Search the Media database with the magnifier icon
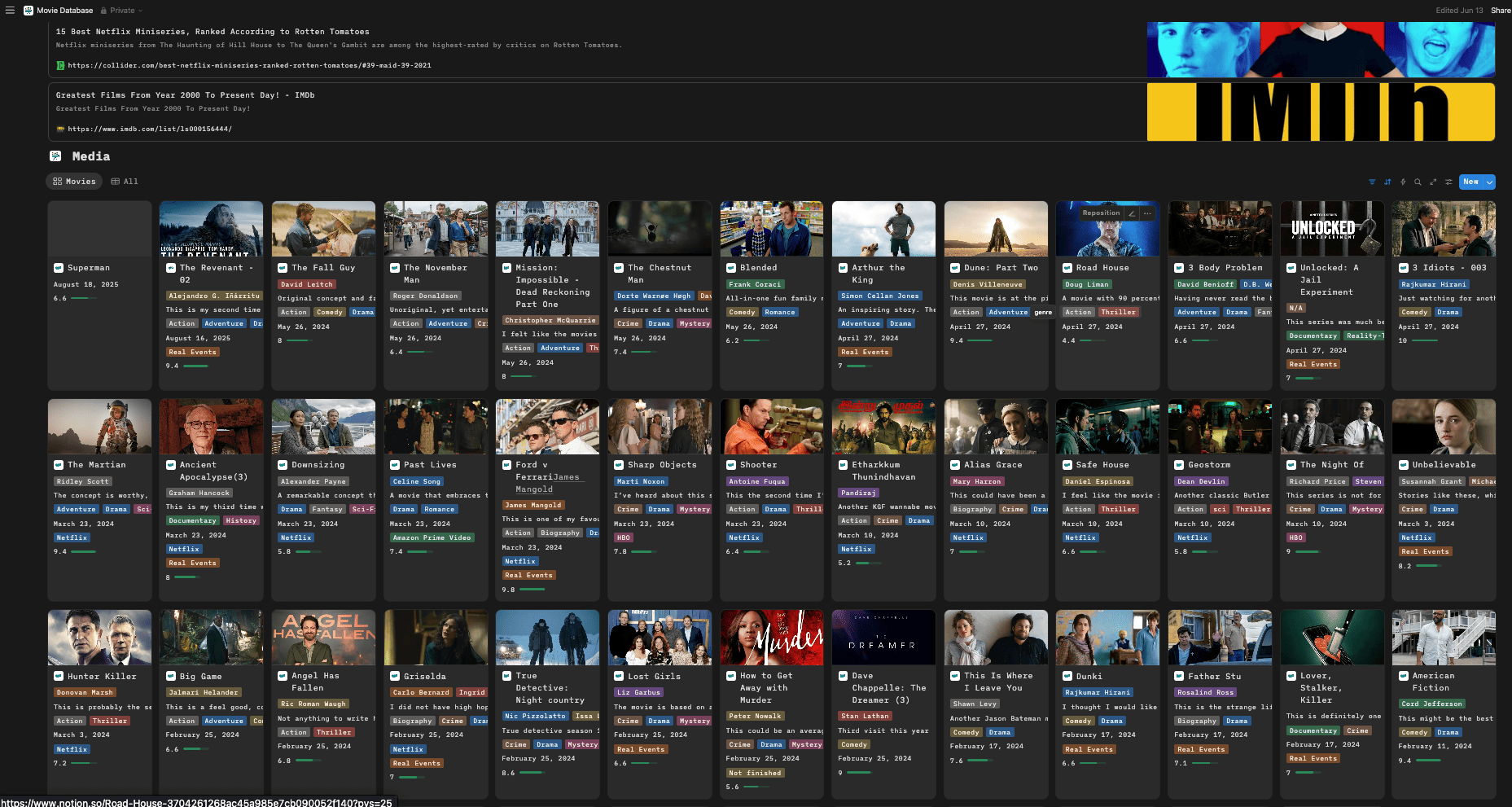Image resolution: width=1512 pixels, height=807 pixels. pyautogui.click(x=1418, y=182)
